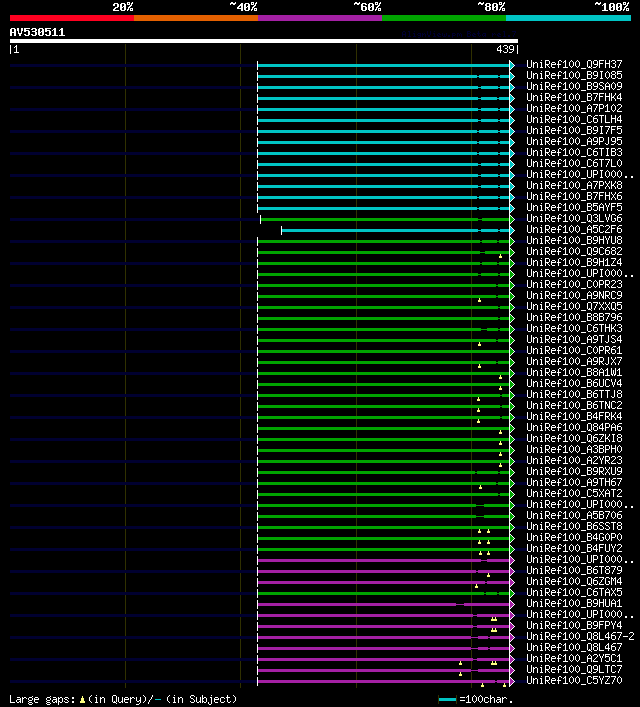
Task: Select the UniRef100_Q9C682 label
Action: (574, 251)
